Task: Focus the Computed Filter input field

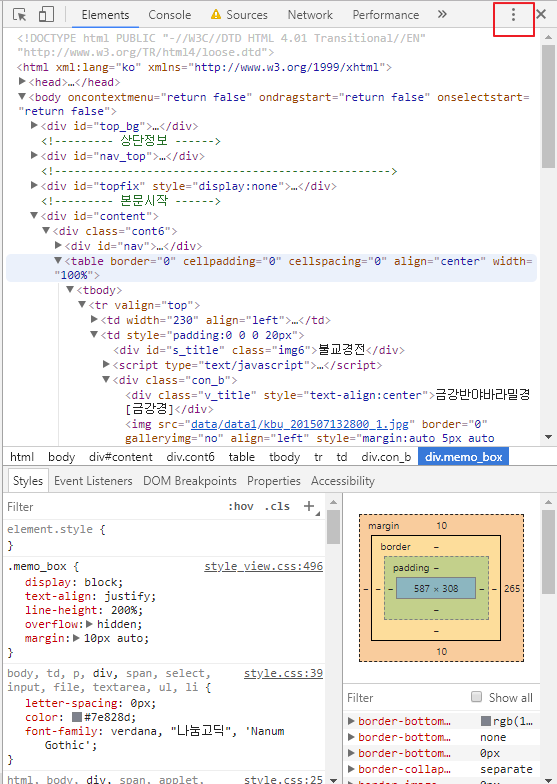Action: [405, 698]
